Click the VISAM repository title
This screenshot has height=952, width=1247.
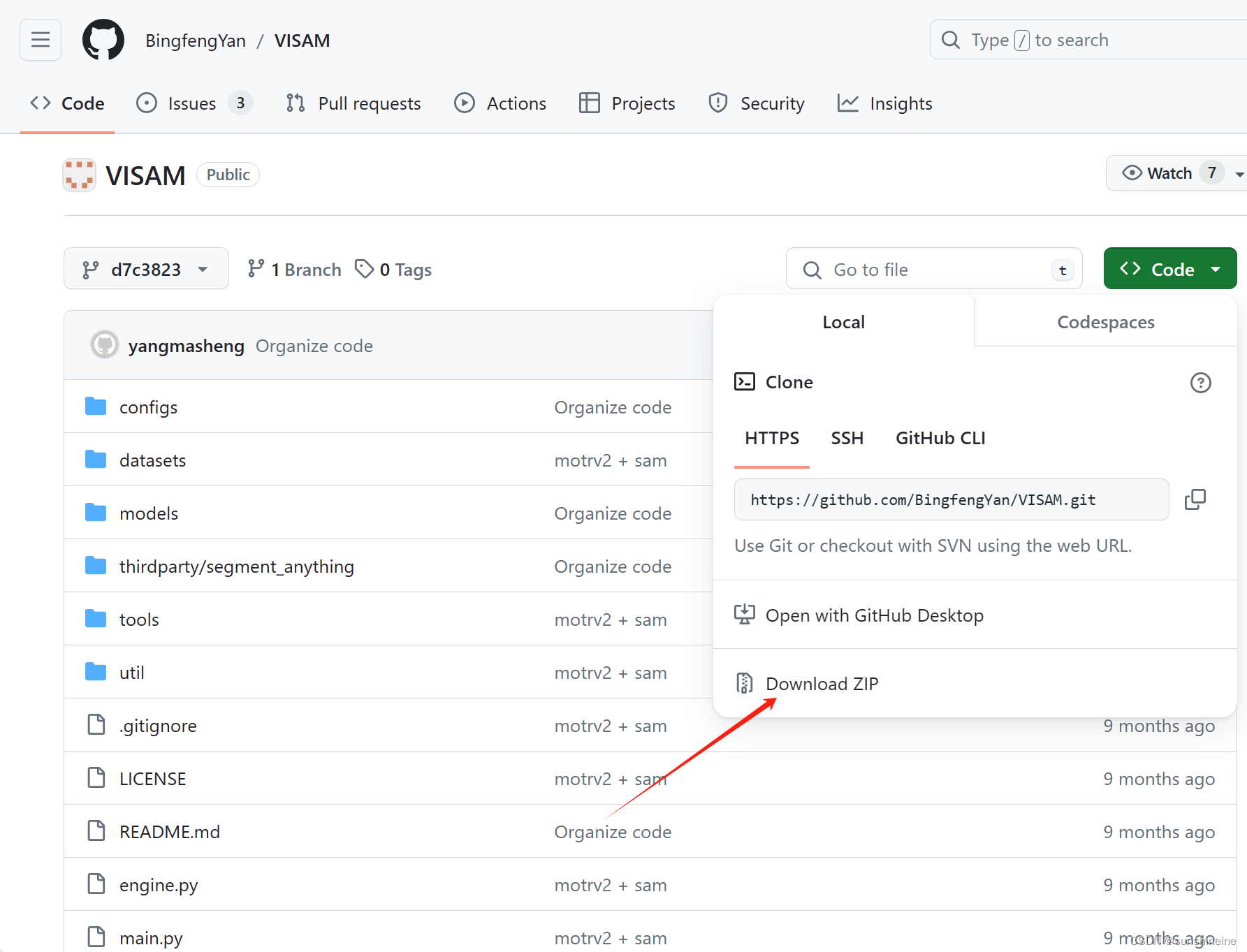pos(145,175)
